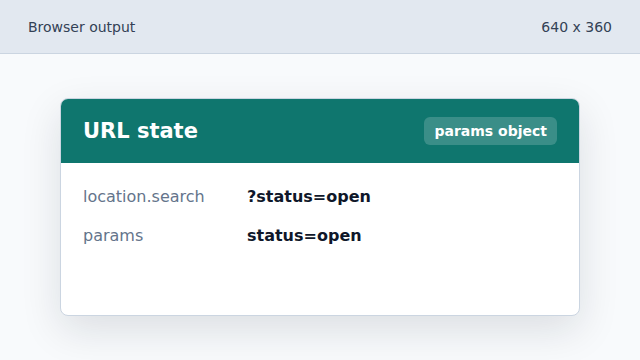The image size is (640, 360).
Task: Click the 'params' row label
Action: (x=113, y=236)
